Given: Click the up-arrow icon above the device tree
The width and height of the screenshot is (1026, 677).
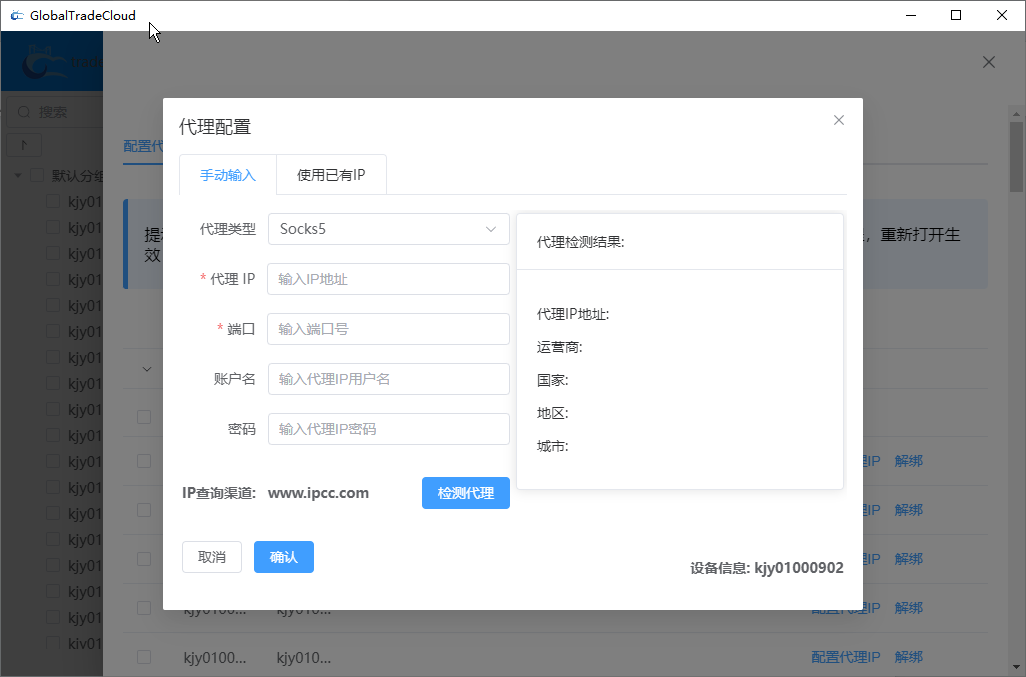Looking at the screenshot, I should tap(22, 144).
